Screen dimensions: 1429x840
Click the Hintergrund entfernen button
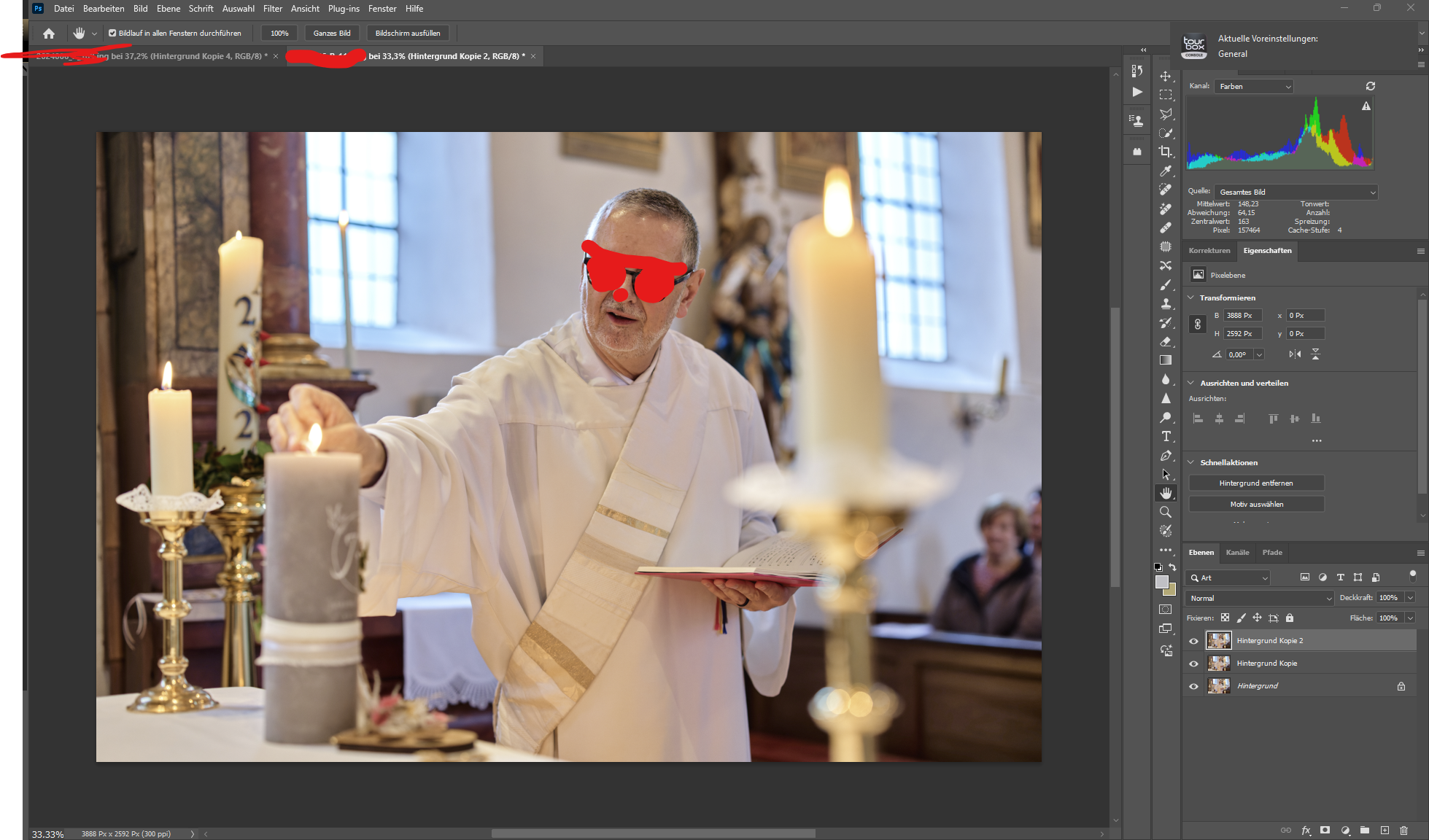tap(1256, 483)
